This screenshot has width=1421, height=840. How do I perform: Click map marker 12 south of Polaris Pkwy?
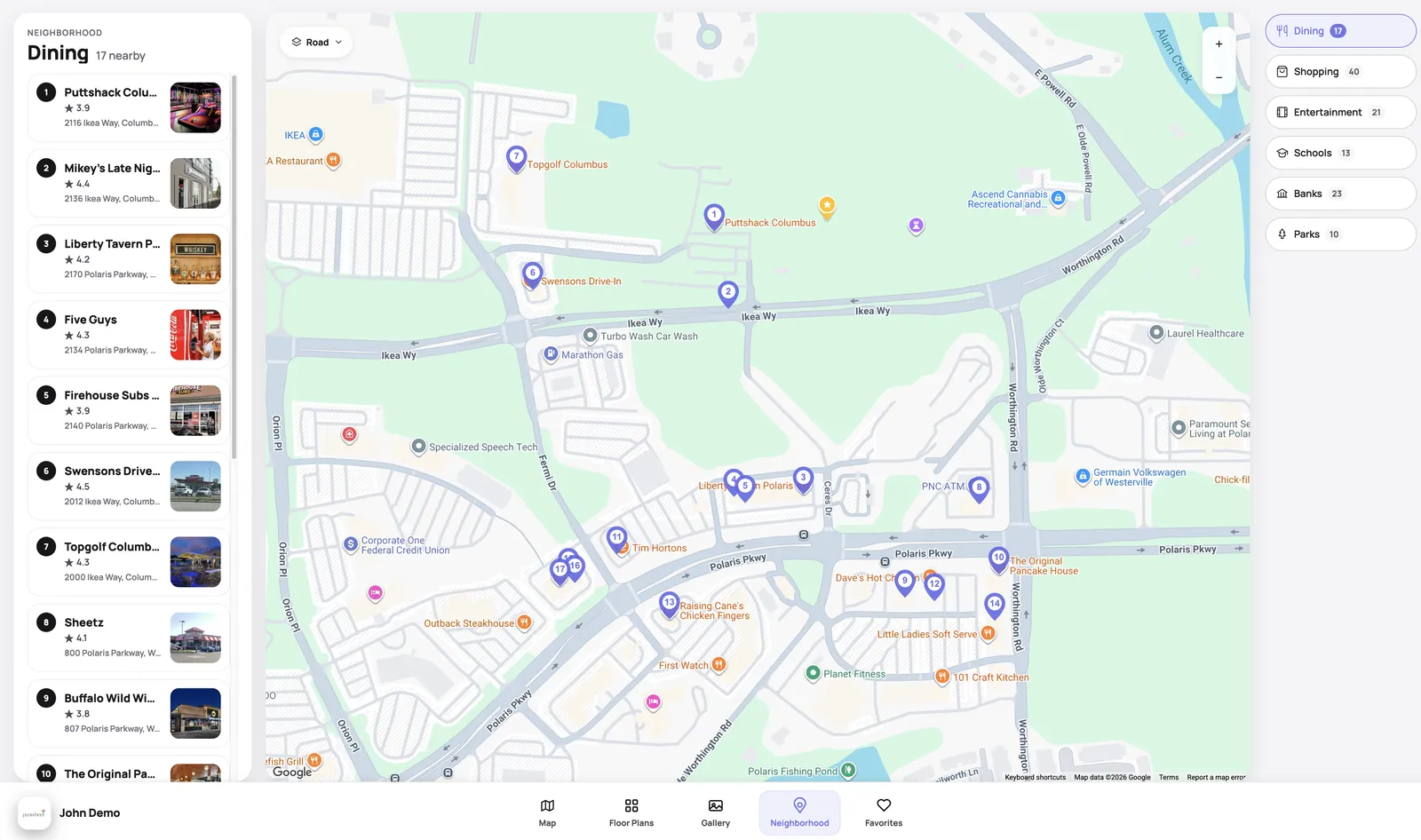pos(934,586)
